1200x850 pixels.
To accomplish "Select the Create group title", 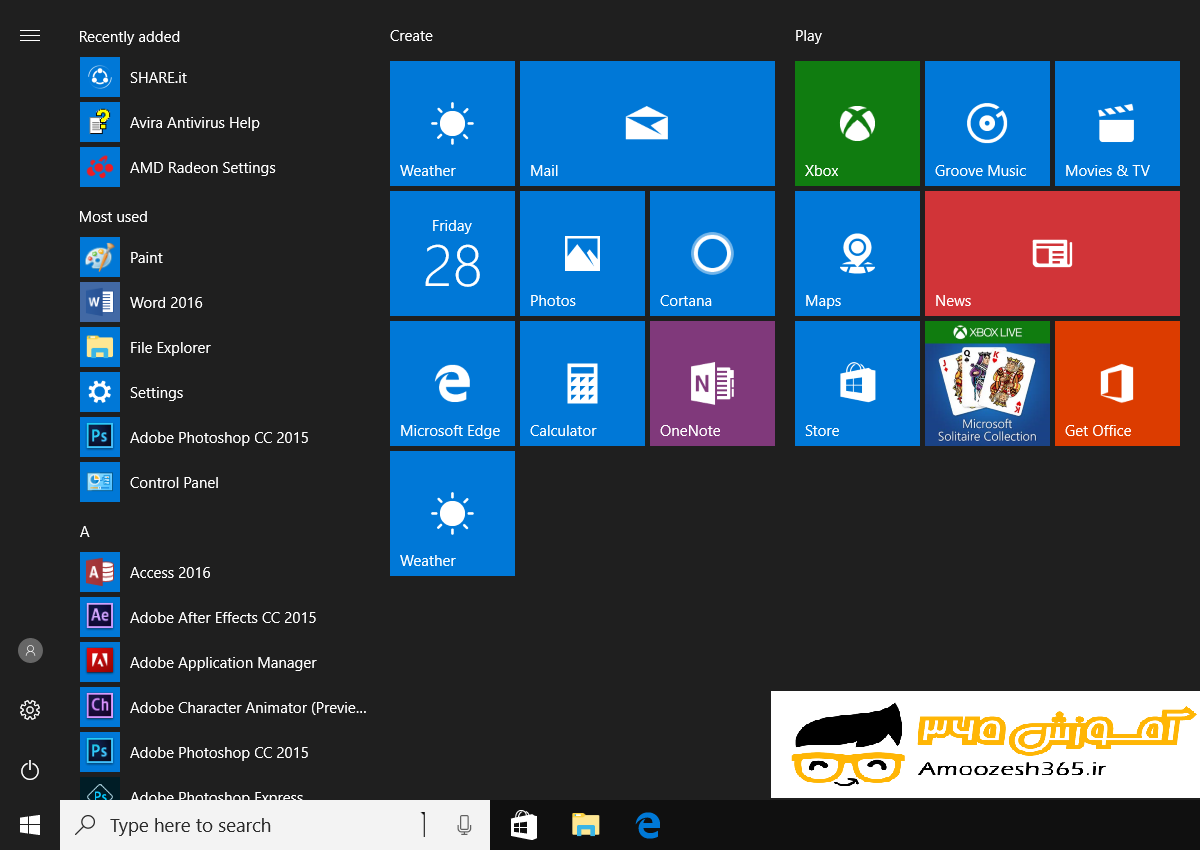I will [411, 36].
